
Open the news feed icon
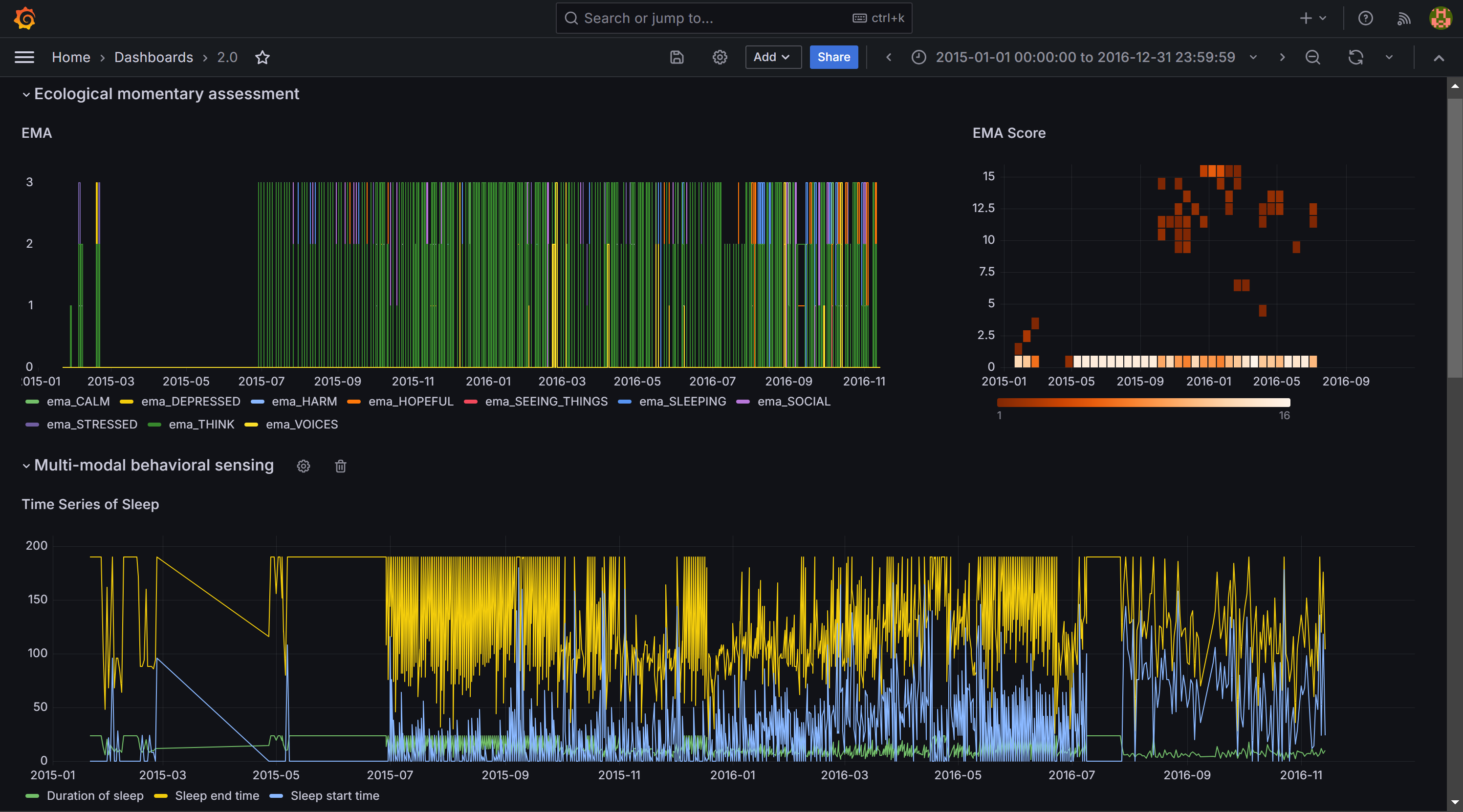click(x=1404, y=18)
